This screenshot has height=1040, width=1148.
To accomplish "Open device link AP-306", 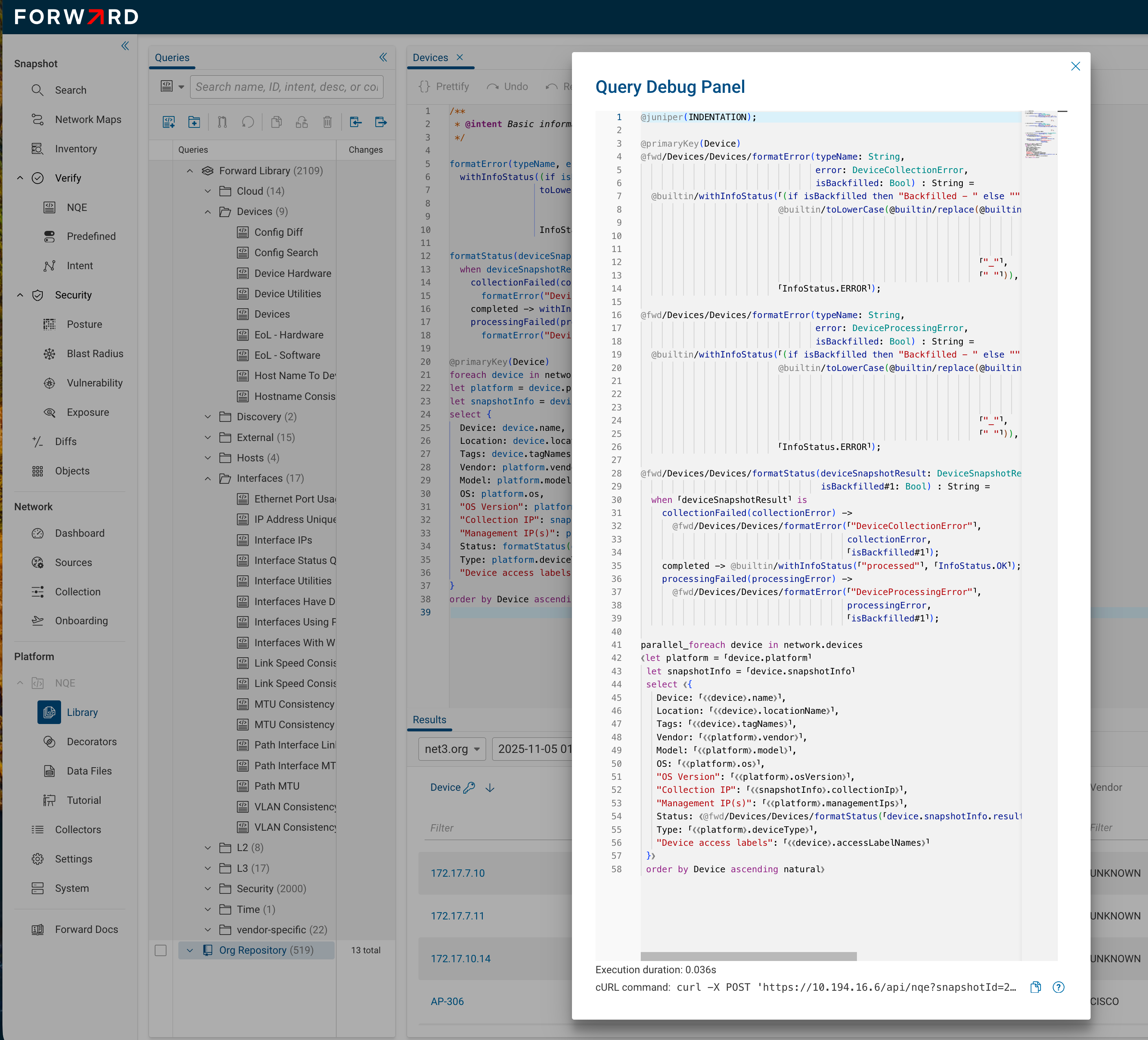I will (447, 1001).
